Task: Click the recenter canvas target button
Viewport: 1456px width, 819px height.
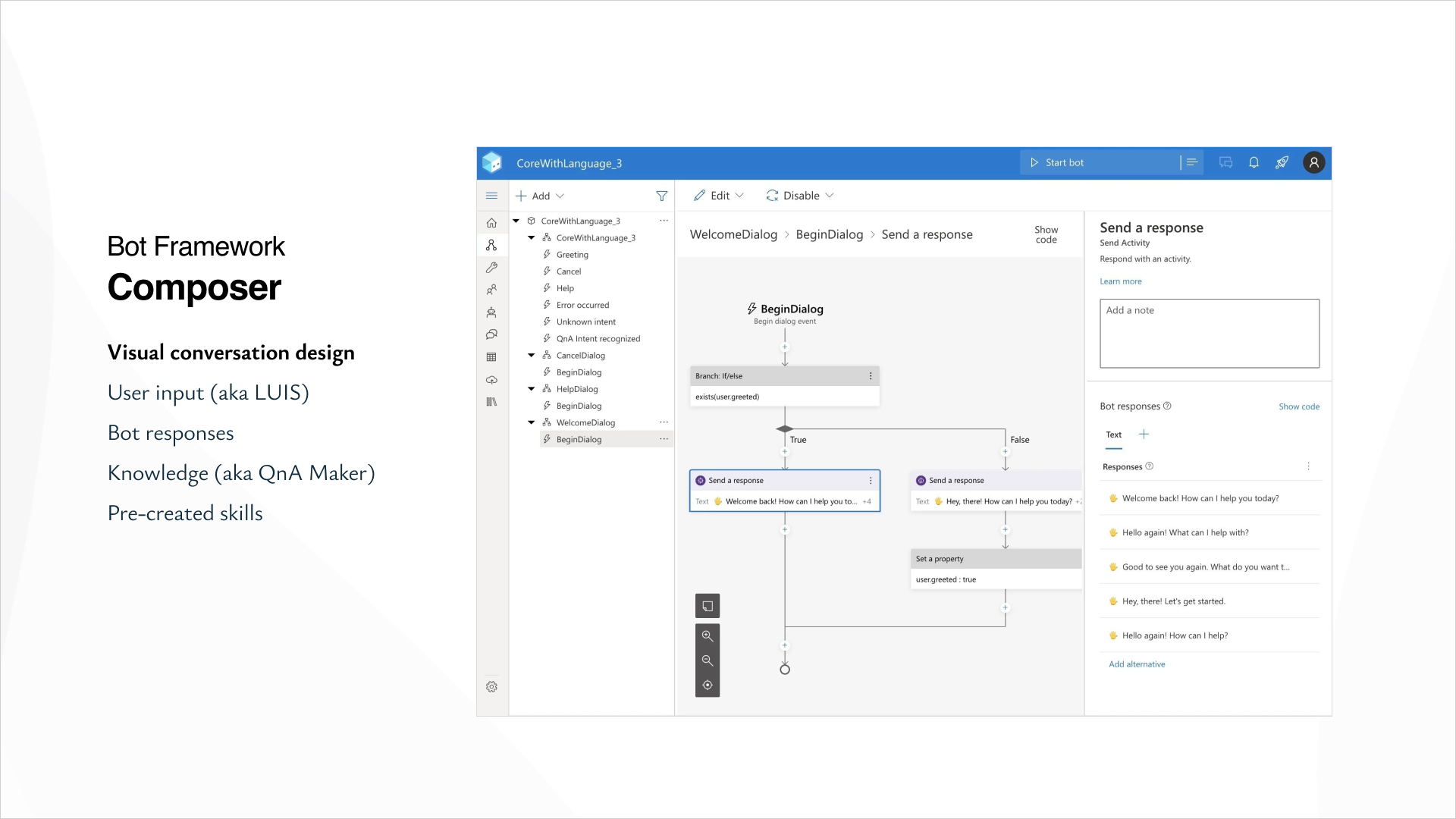Action: (x=708, y=685)
